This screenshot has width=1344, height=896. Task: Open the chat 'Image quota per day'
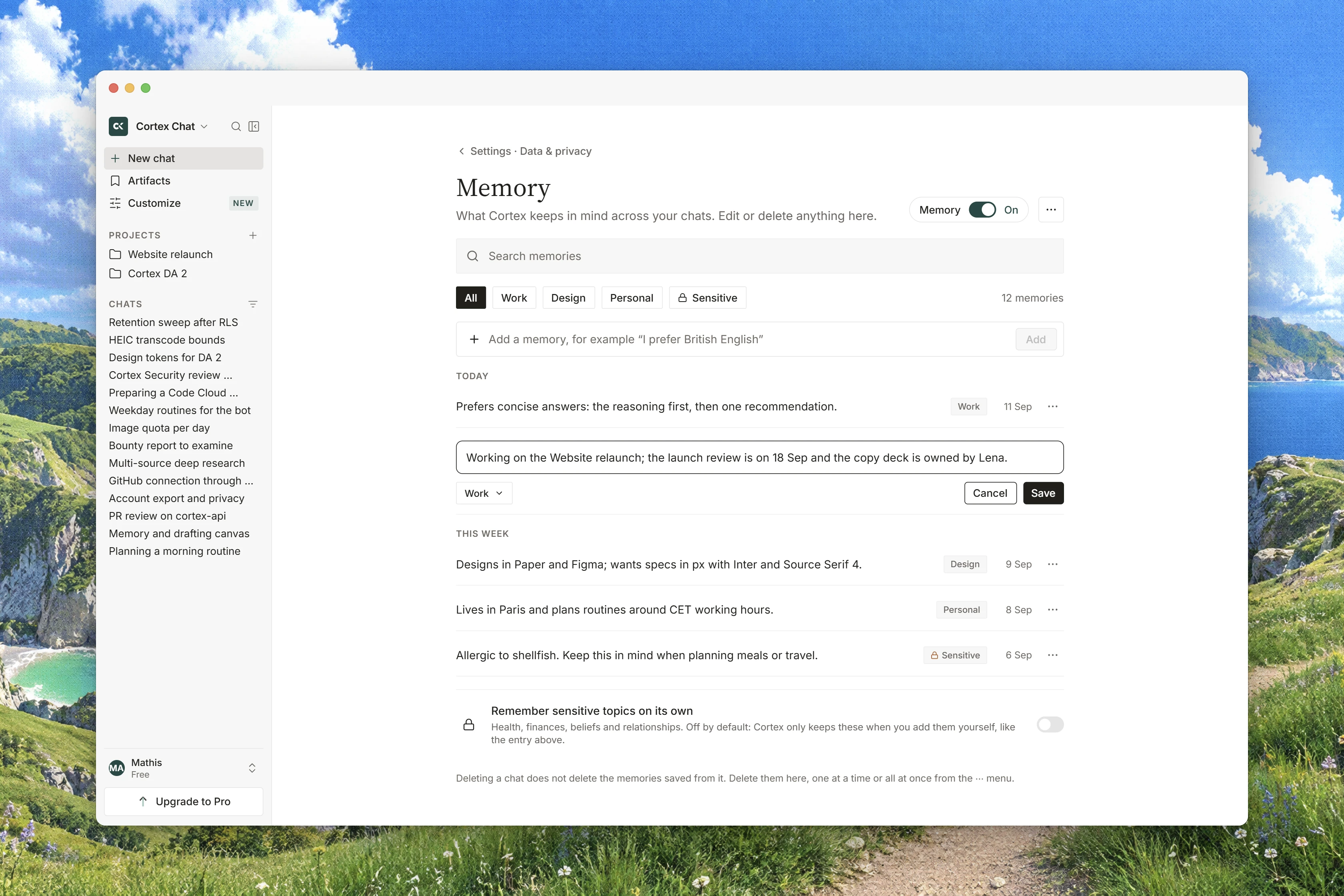160,428
